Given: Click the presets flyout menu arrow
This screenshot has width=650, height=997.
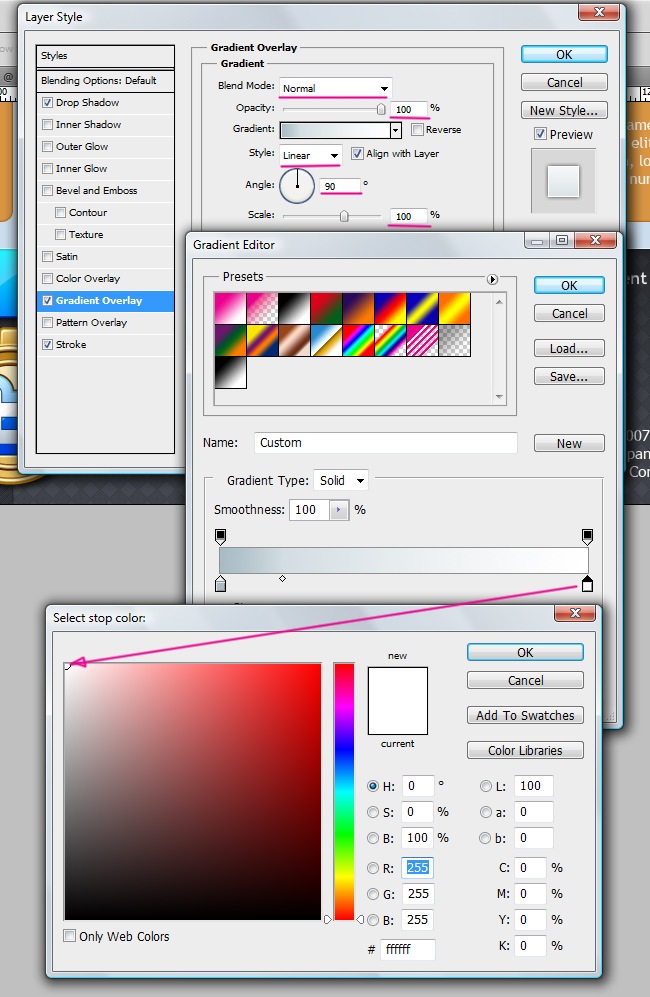Looking at the screenshot, I should click(492, 279).
